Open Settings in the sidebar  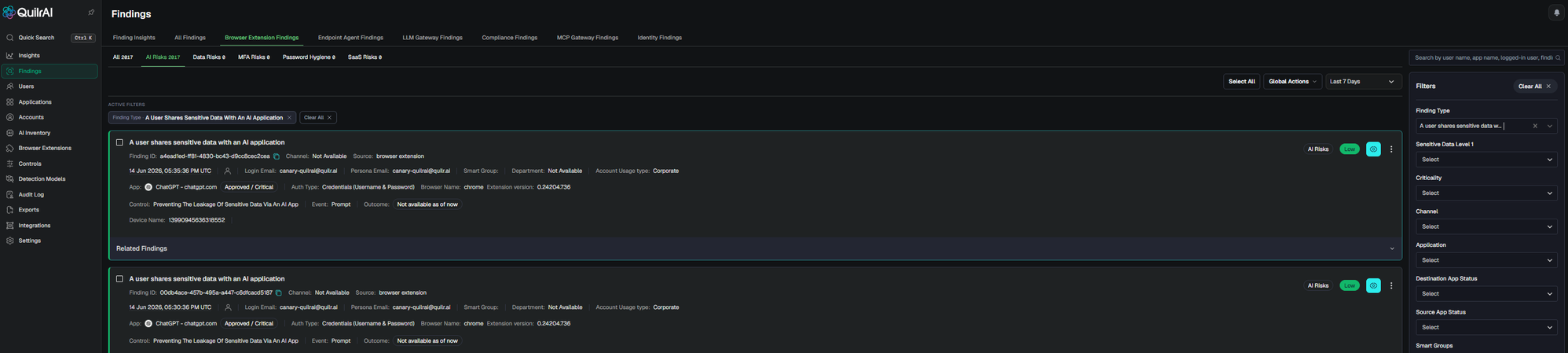pos(29,241)
